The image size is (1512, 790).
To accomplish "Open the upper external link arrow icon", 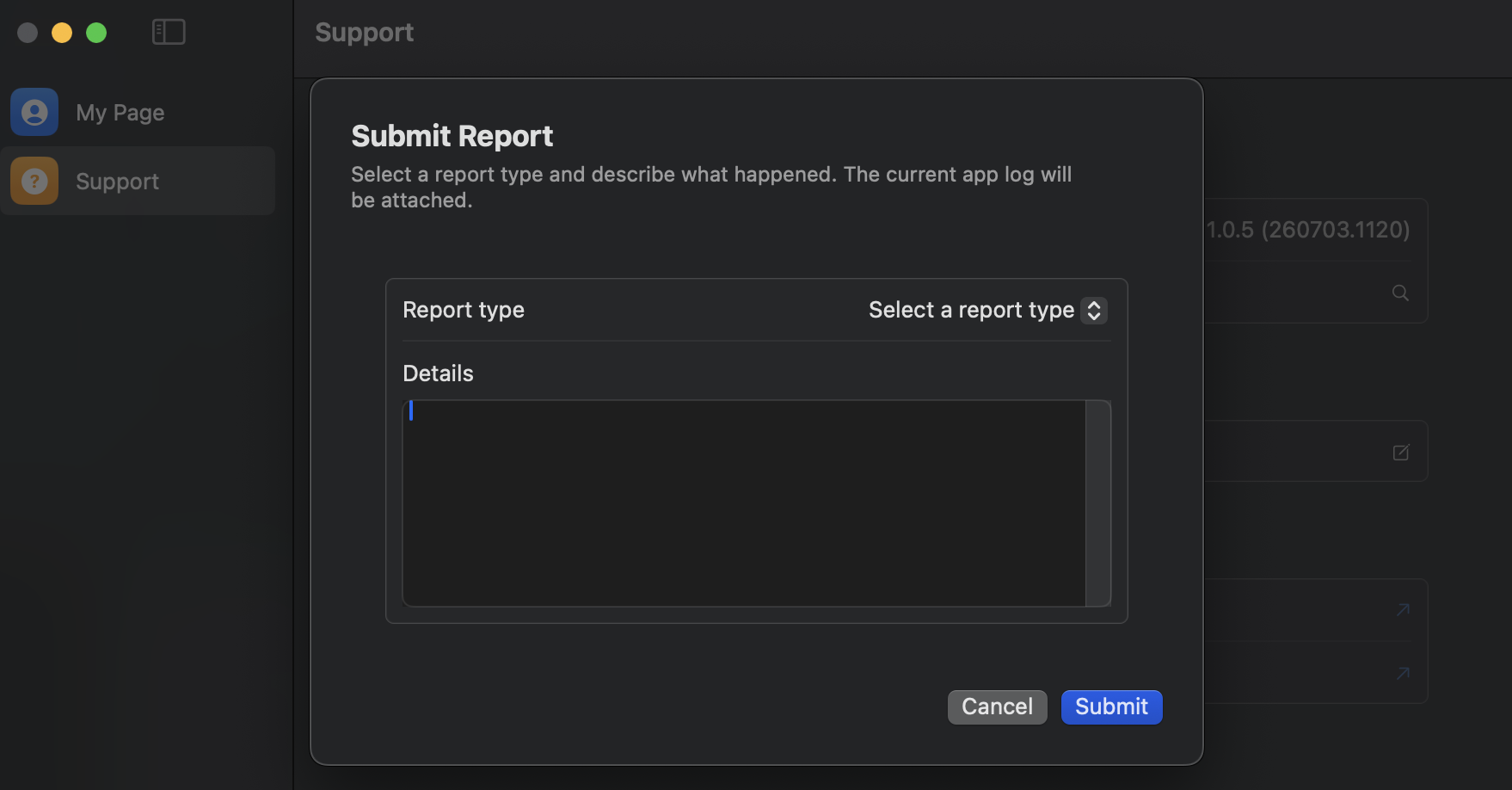I will (x=1403, y=609).
